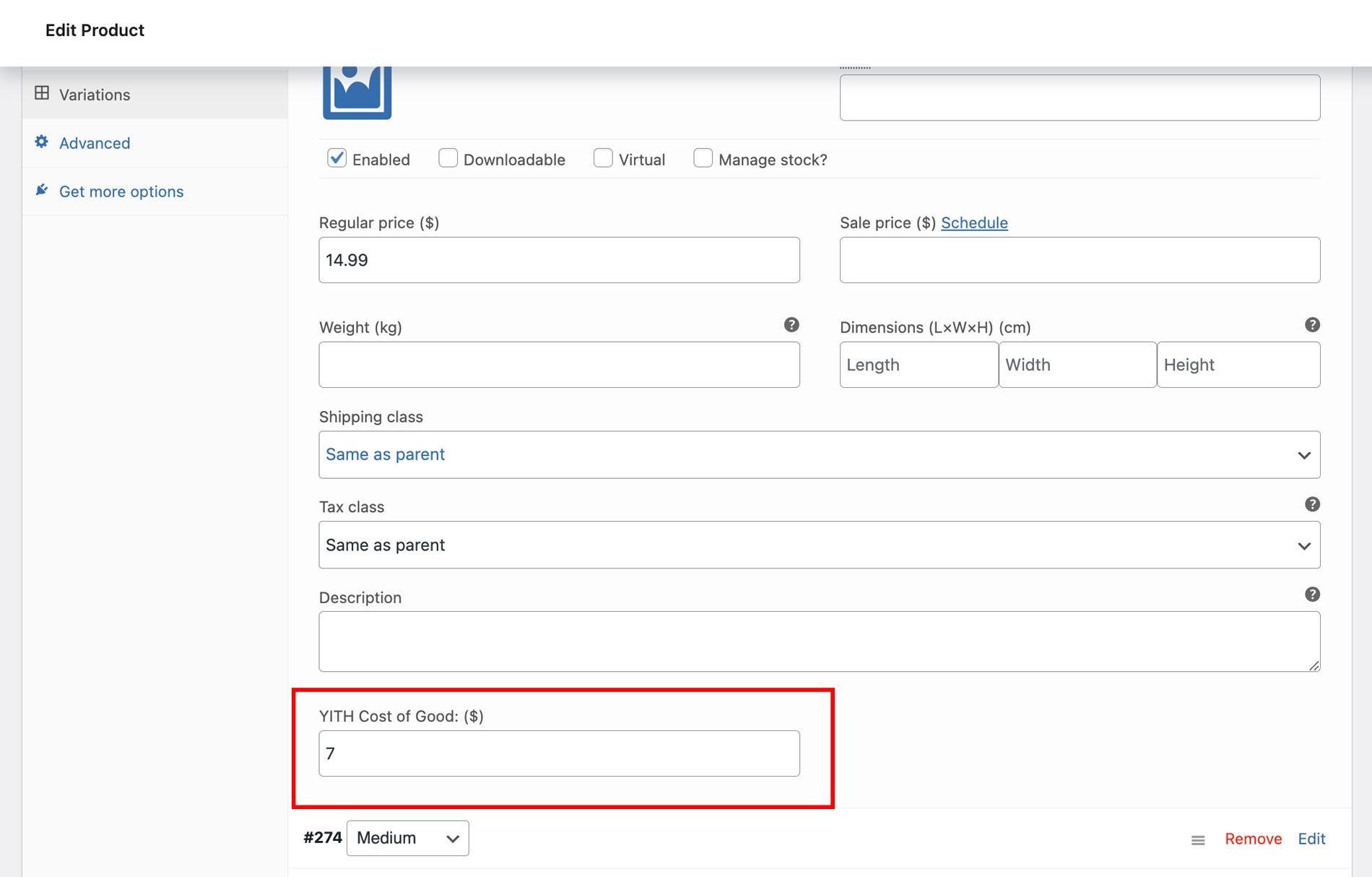Screen dimensions: 1372x877
Task: Click into the Weight (kg) field
Action: (560, 365)
